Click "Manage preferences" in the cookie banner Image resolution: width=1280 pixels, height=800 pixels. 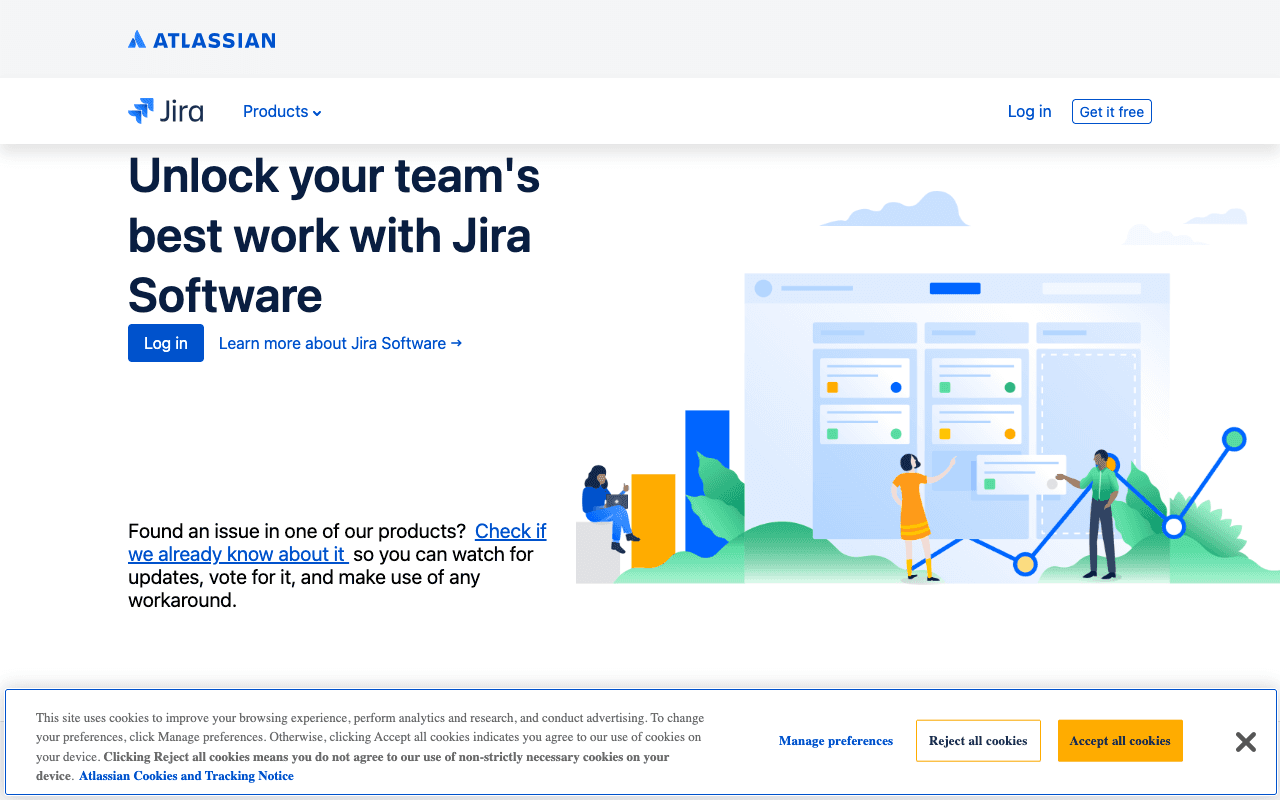point(836,741)
